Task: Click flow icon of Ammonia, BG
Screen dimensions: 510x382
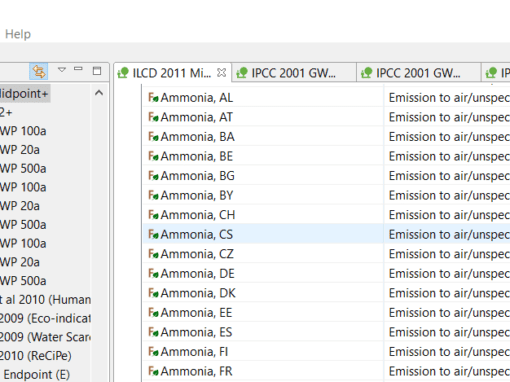Action: point(153,176)
